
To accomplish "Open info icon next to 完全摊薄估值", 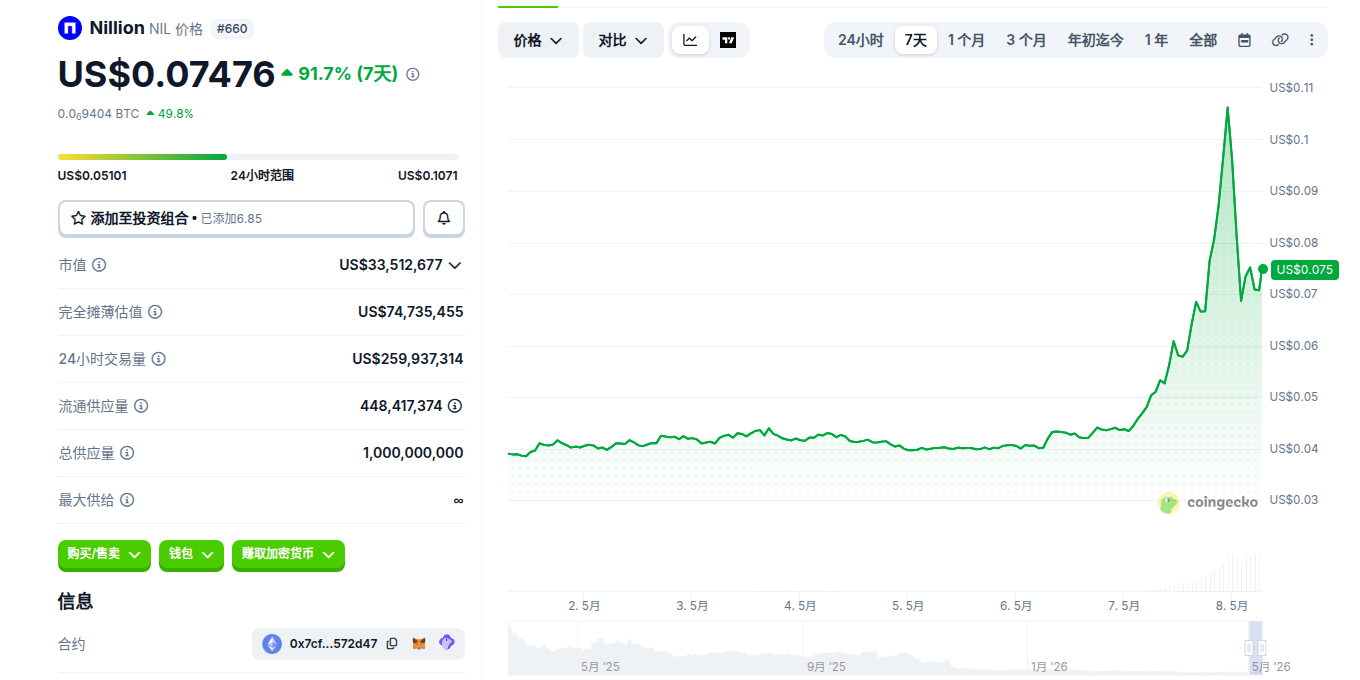I will tap(155, 312).
